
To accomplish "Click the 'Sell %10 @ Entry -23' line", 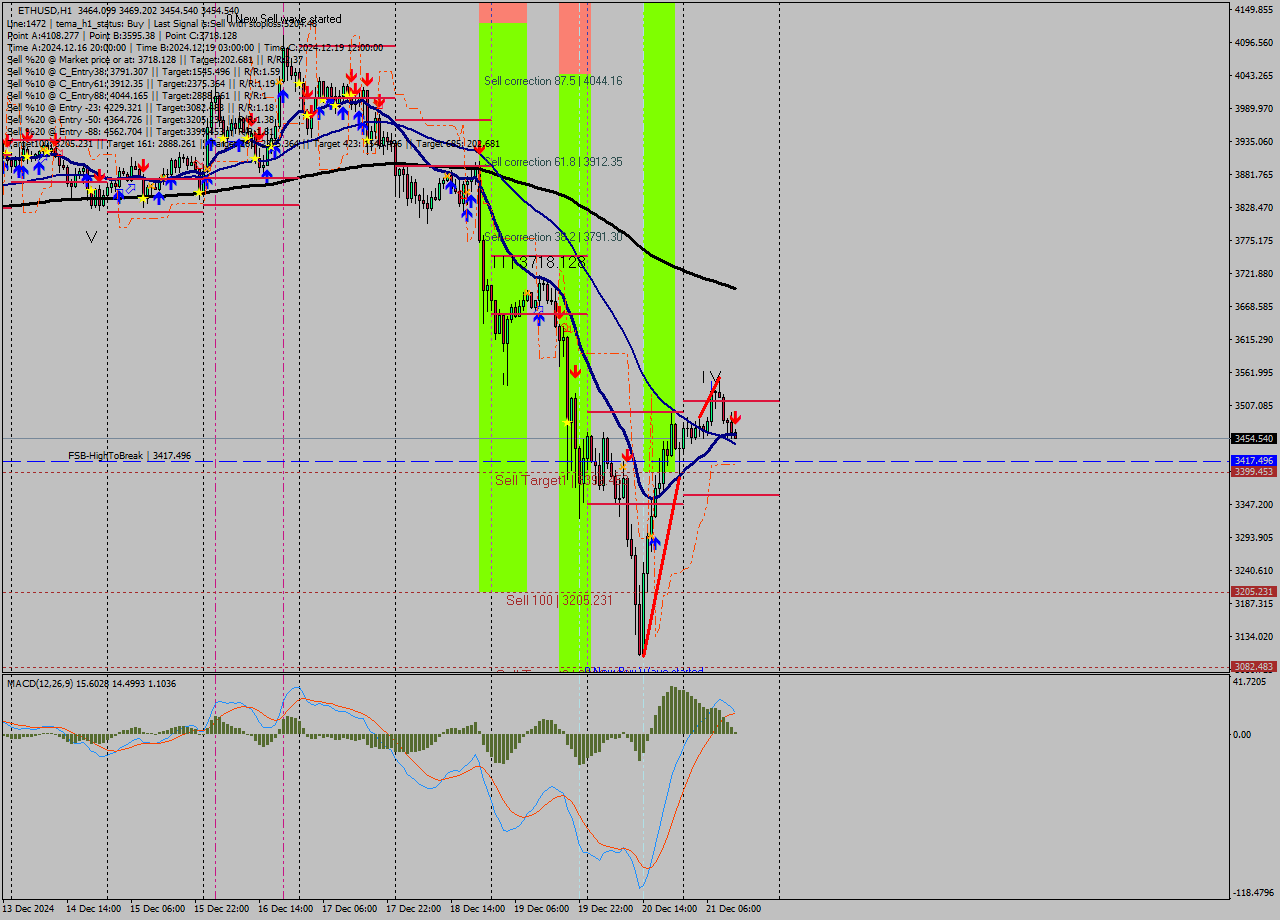I will (140, 107).
